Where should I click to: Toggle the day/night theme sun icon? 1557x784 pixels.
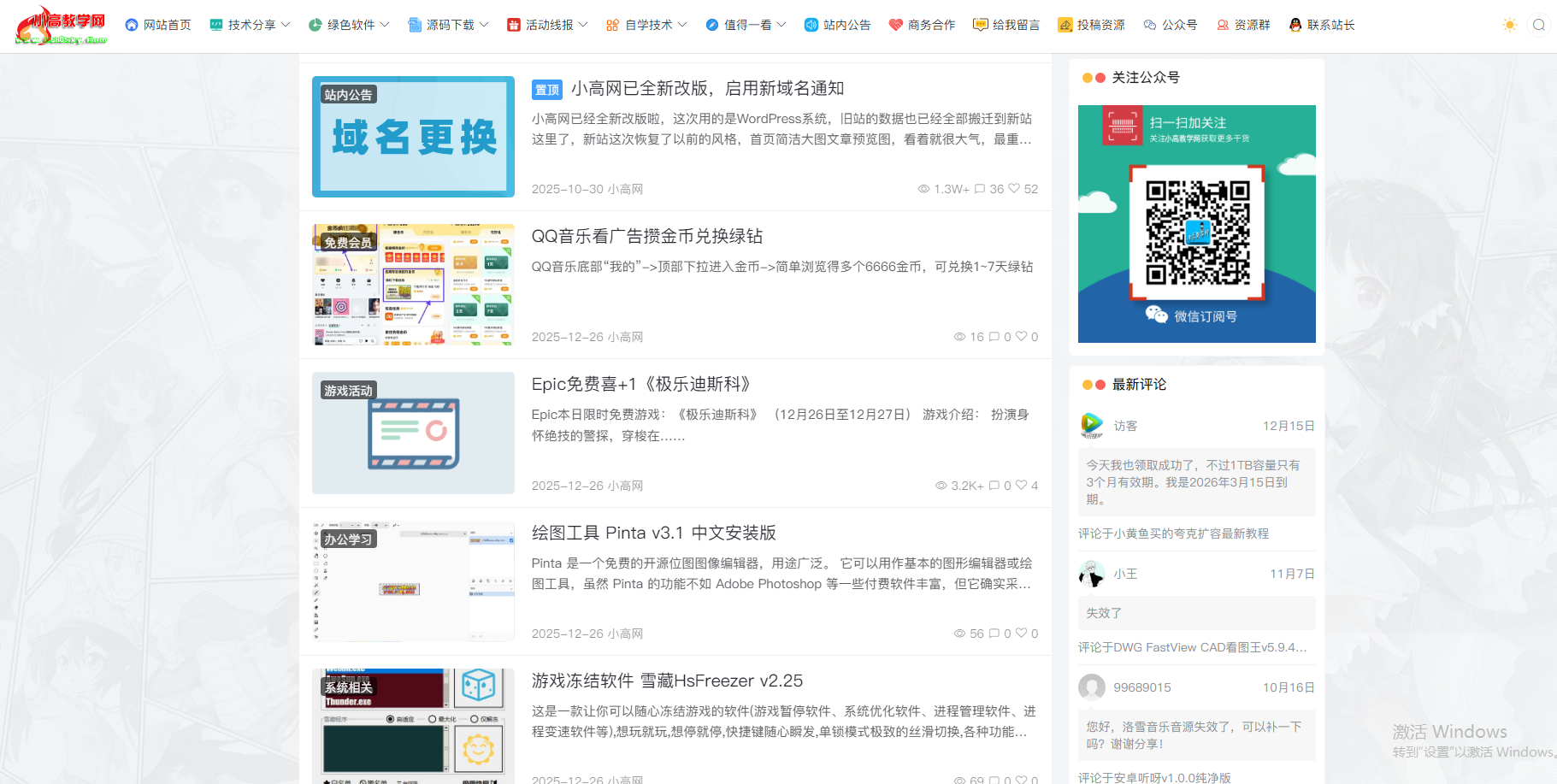(x=1510, y=25)
